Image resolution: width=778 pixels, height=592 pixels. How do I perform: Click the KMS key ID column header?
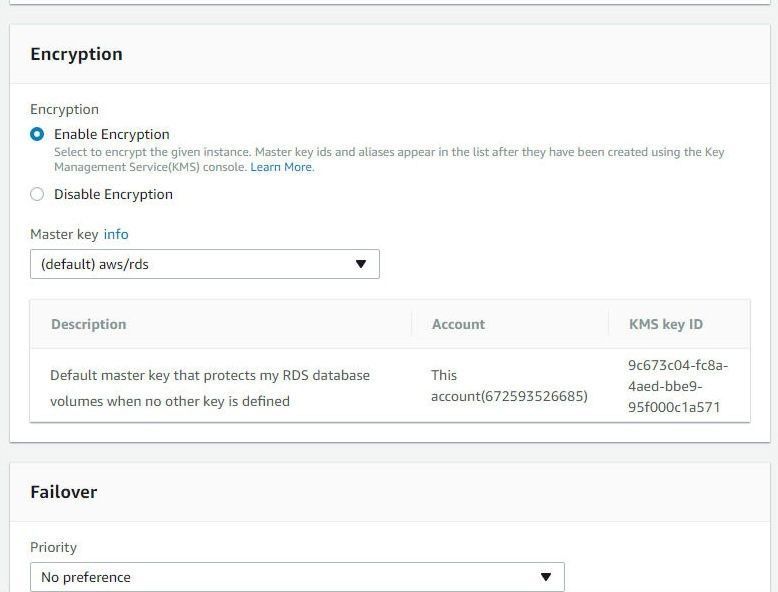point(666,324)
